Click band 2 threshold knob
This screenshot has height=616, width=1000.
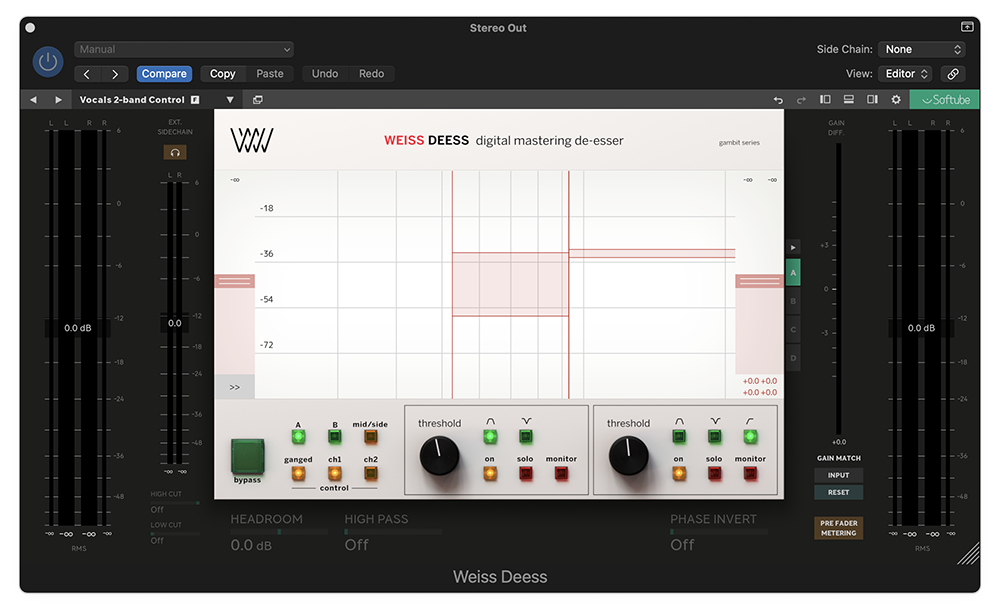point(628,456)
